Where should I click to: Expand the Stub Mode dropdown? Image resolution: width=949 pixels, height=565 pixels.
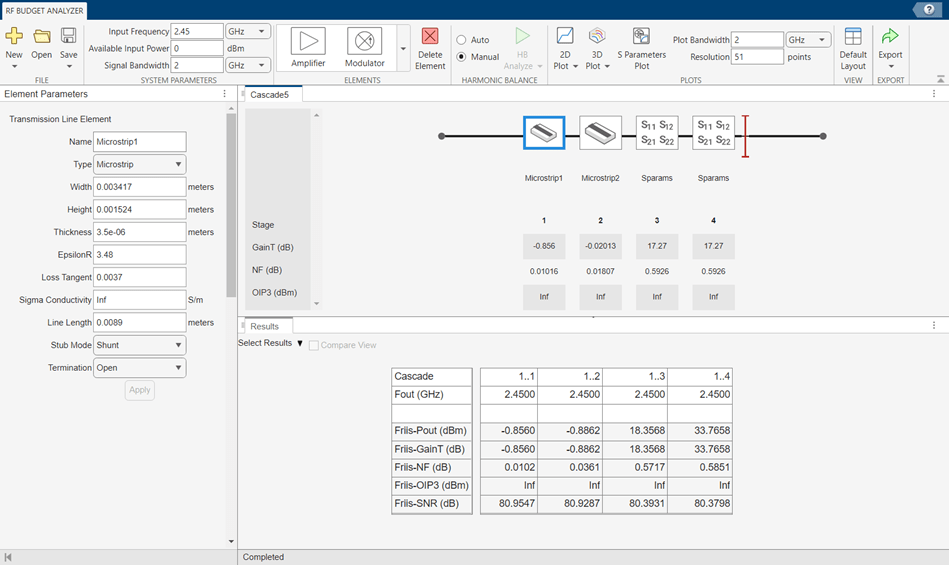click(x=139, y=345)
